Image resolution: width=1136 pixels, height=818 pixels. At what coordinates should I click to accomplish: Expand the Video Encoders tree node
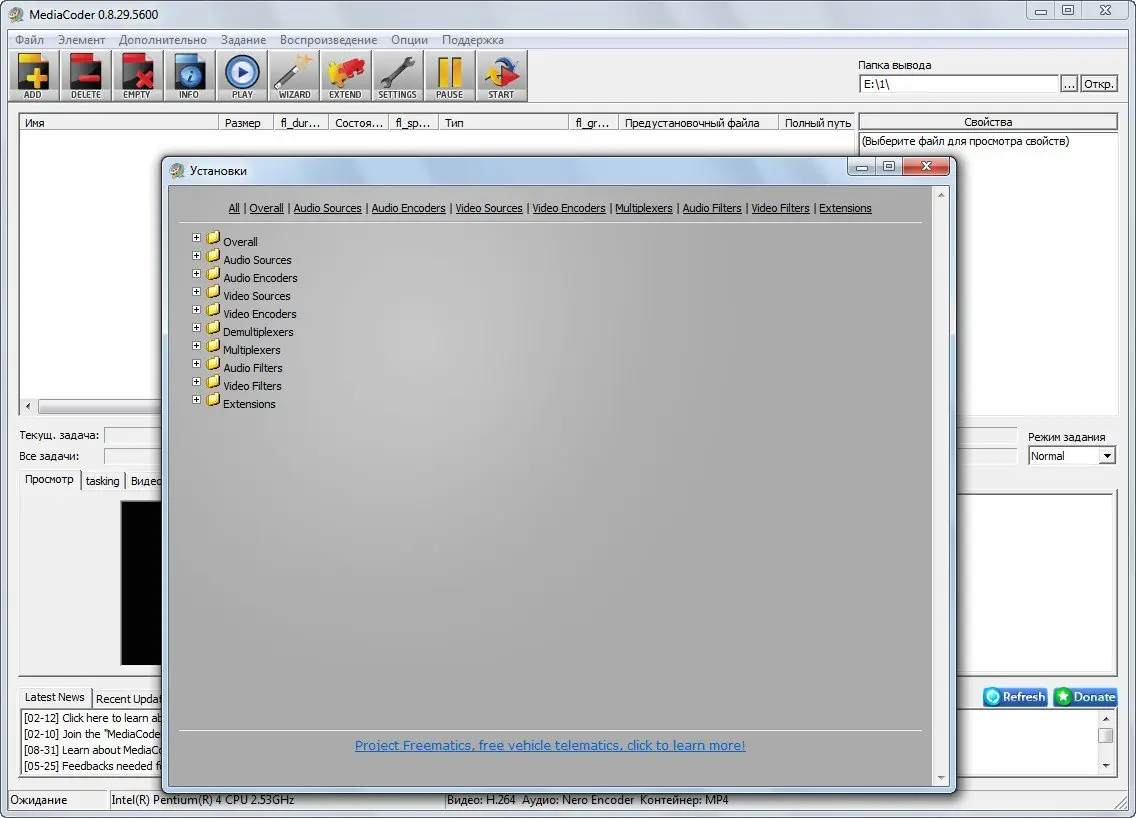point(196,310)
